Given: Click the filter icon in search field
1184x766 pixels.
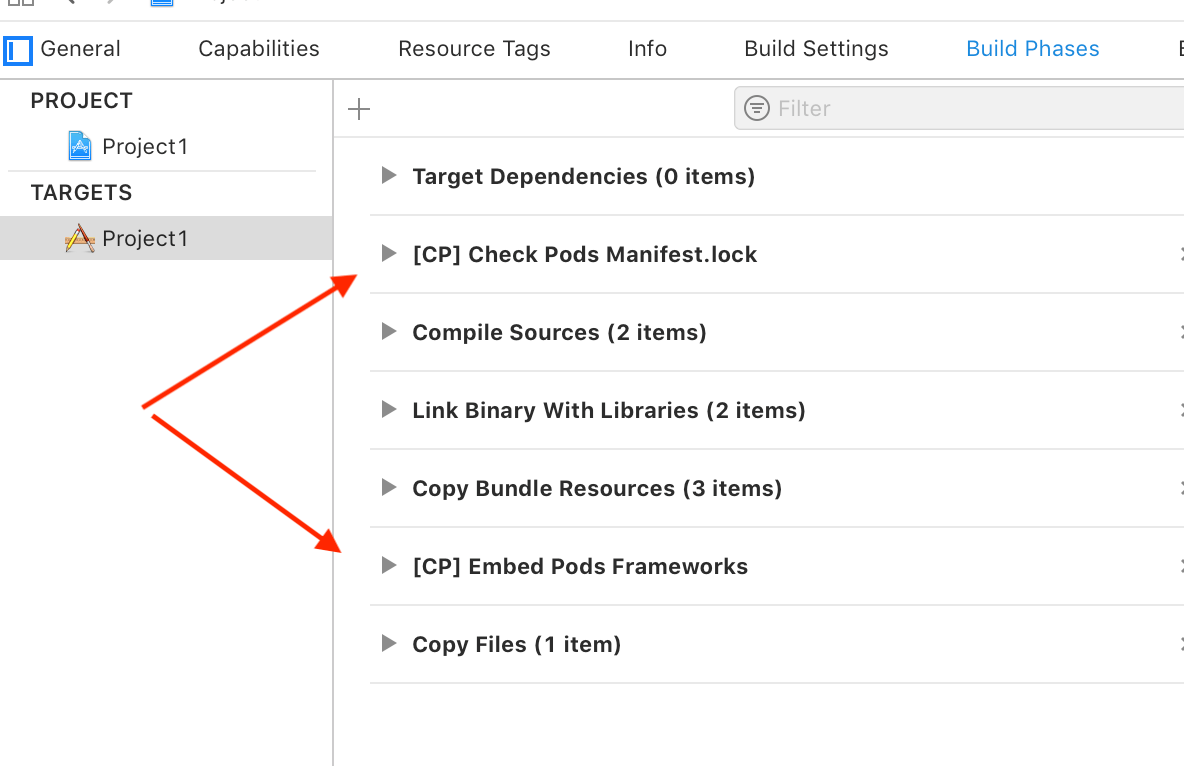Looking at the screenshot, I should [758, 108].
